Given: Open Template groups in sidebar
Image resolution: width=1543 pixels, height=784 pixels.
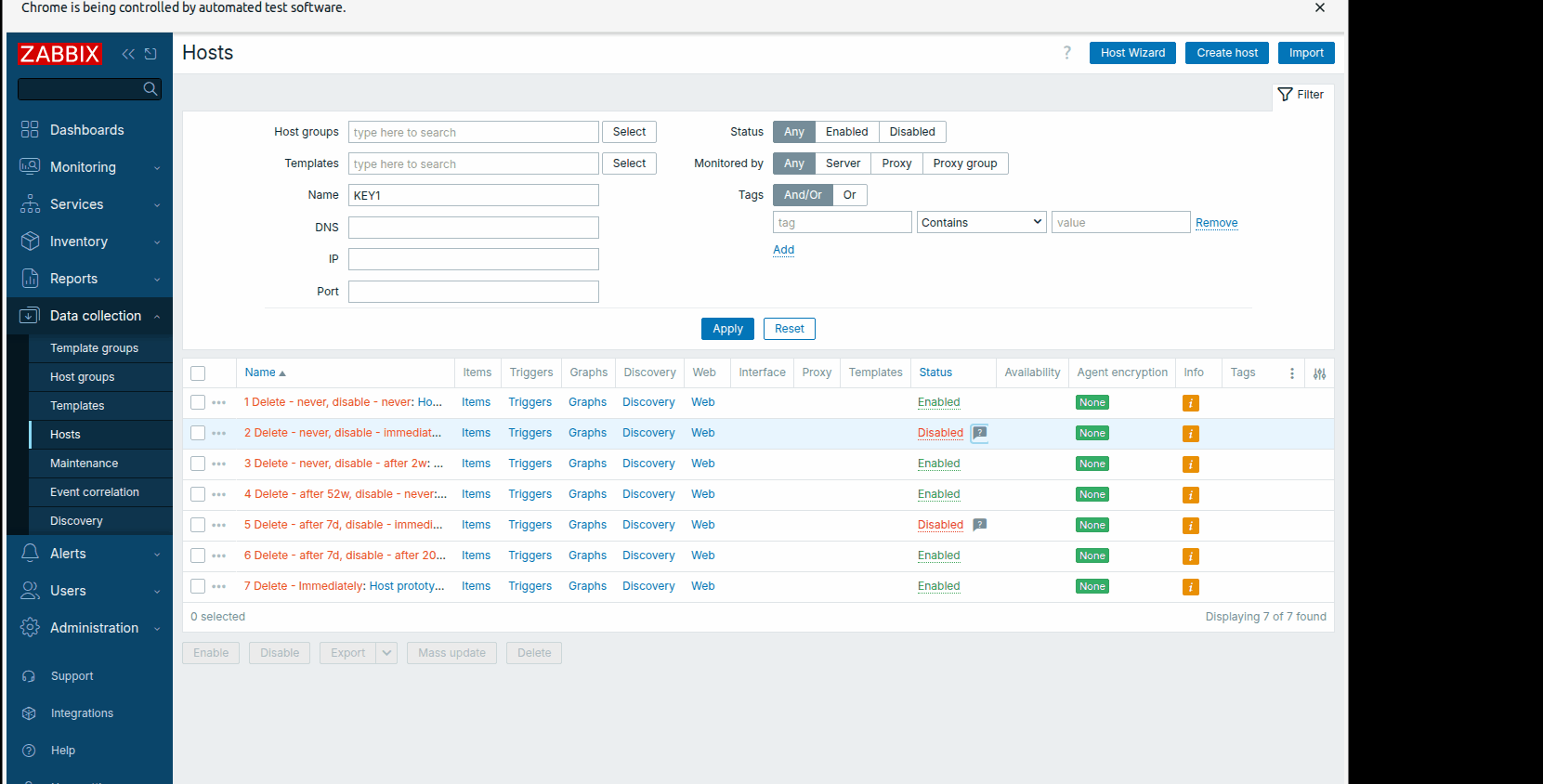Looking at the screenshot, I should [94, 348].
